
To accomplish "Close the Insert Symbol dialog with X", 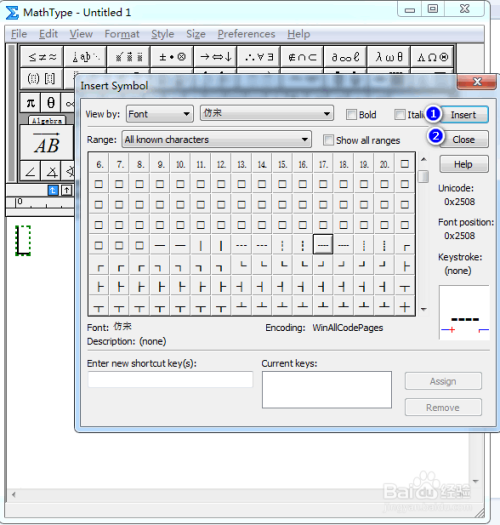I will [477, 81].
